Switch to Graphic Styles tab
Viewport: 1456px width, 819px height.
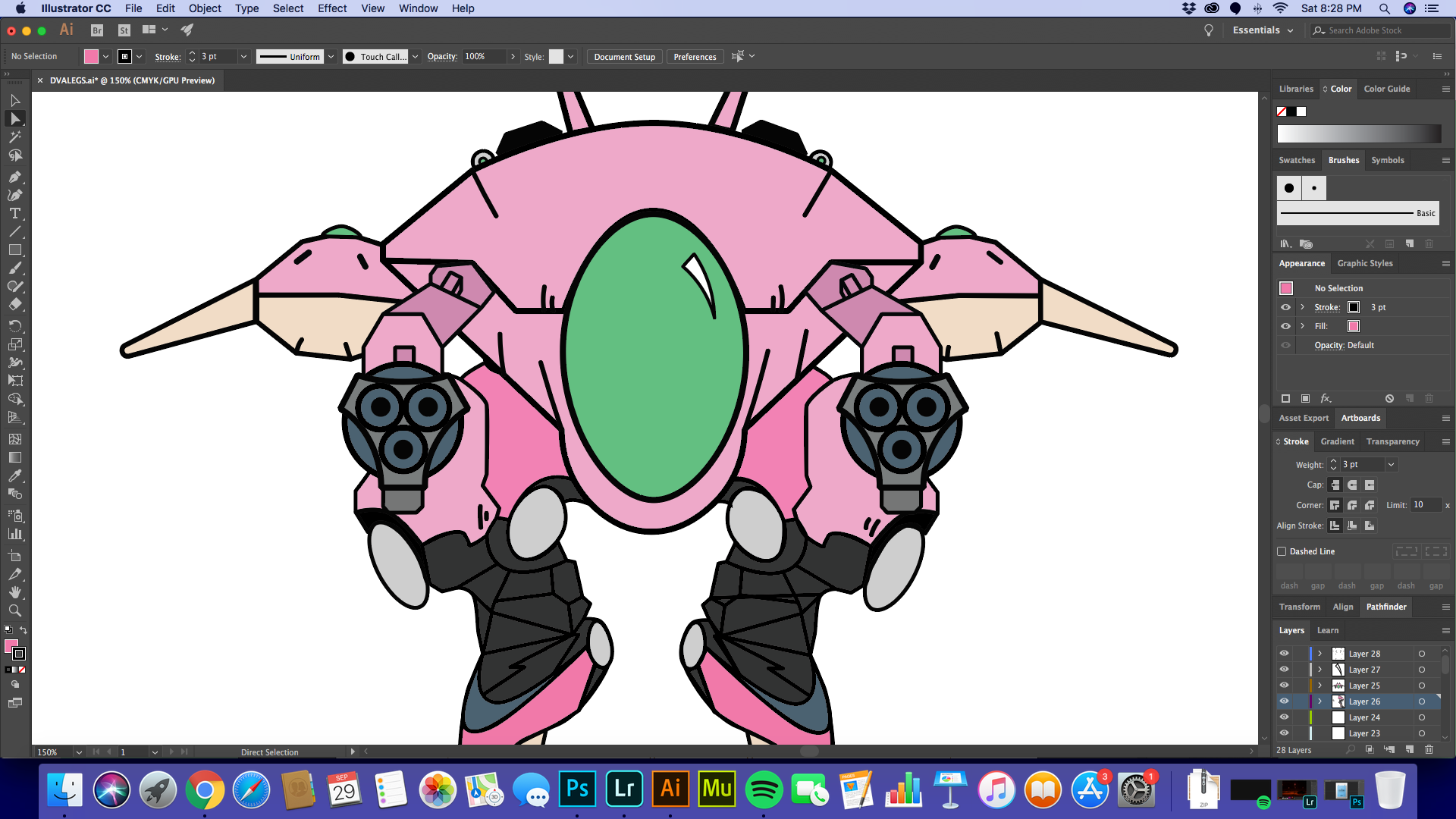1365,263
